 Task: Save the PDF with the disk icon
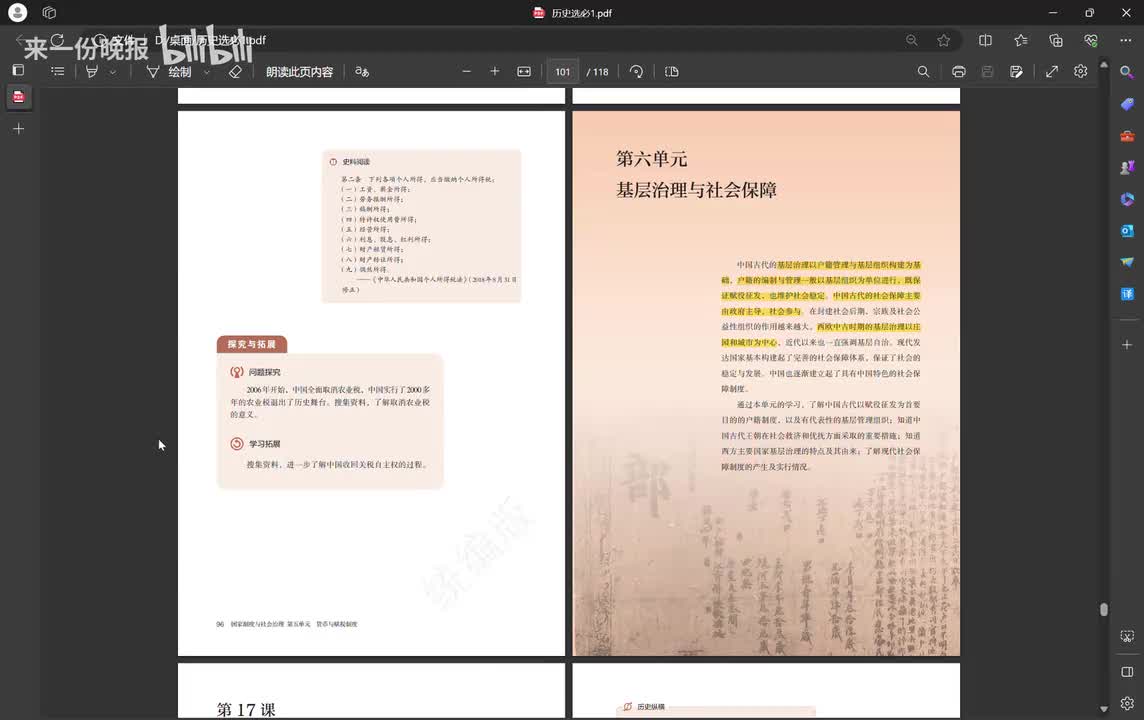pos(987,71)
